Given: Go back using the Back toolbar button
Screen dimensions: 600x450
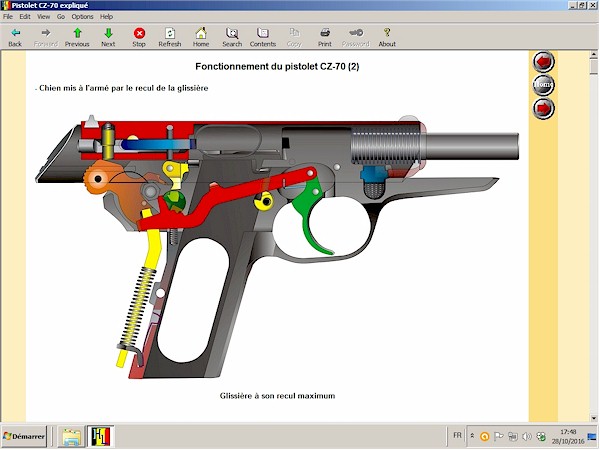Looking at the screenshot, I should [x=15, y=37].
